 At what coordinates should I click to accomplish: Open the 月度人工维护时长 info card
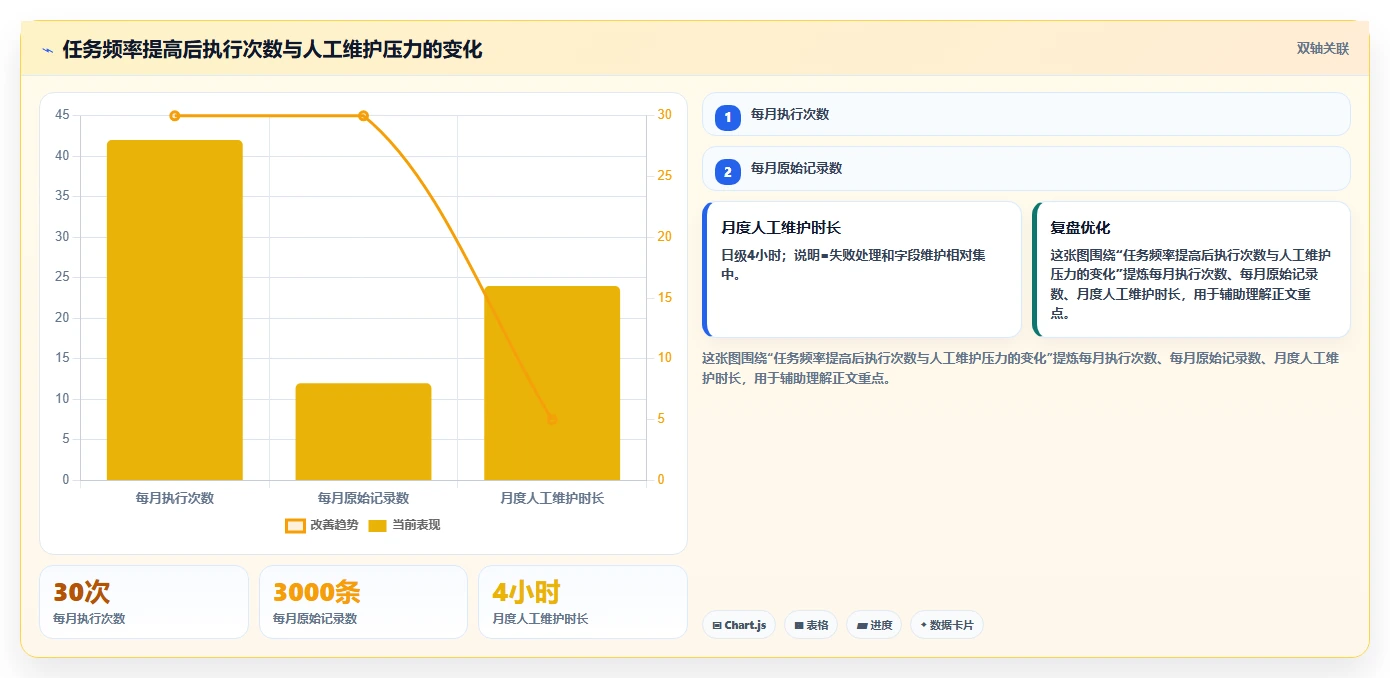(x=862, y=270)
